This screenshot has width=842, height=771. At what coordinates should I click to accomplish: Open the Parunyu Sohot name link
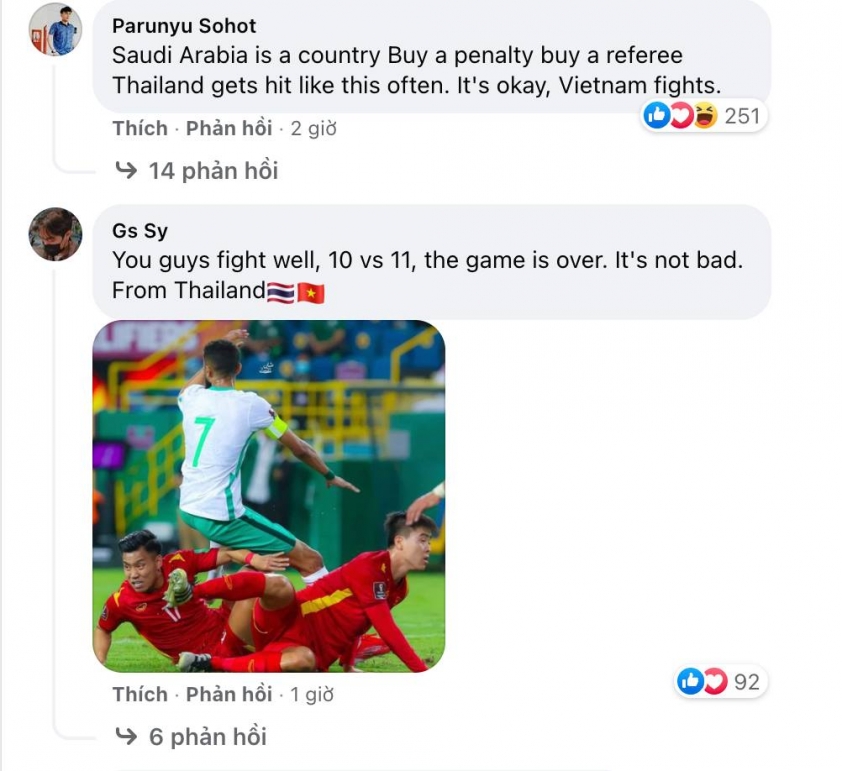click(x=184, y=26)
